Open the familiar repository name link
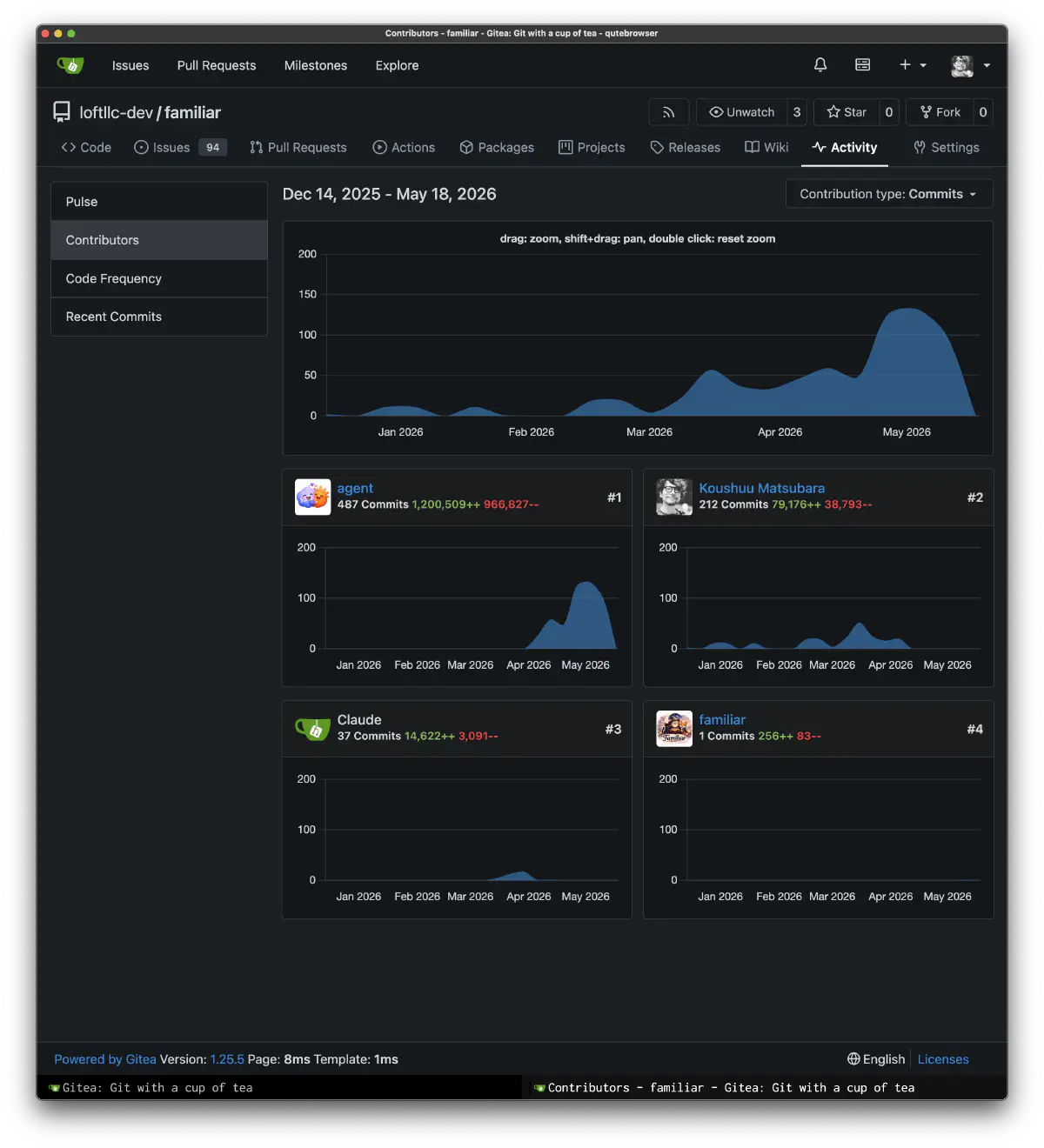The height and width of the screenshot is (1148, 1044). tap(192, 113)
